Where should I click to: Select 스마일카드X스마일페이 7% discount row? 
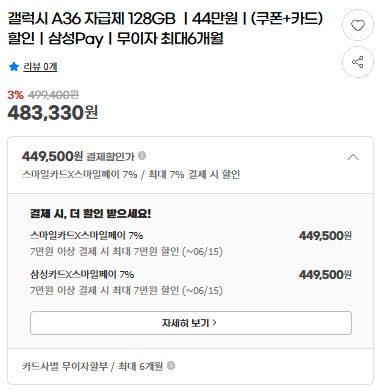pos(191,243)
